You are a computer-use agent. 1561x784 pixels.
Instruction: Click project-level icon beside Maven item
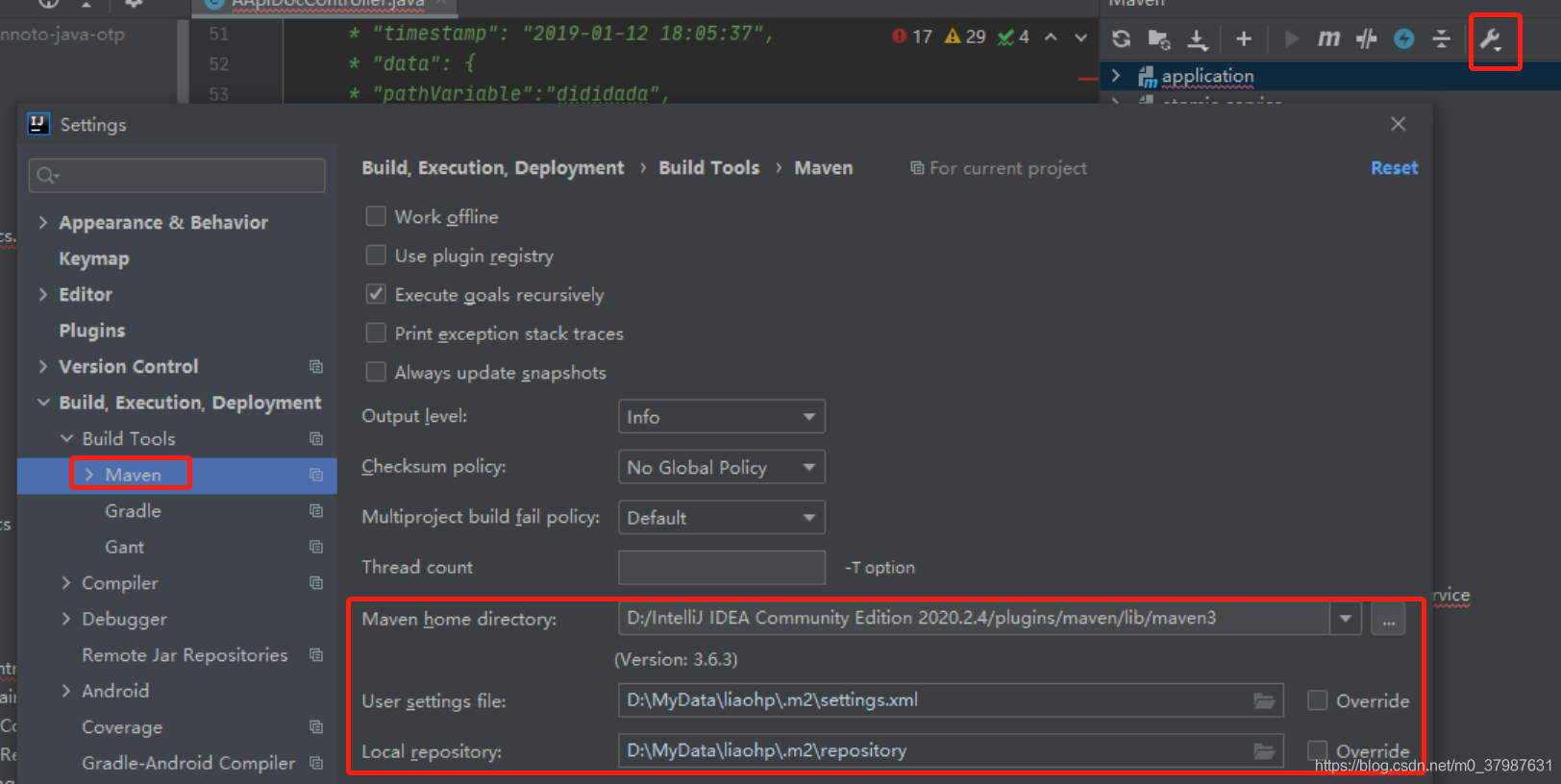pyautogui.click(x=316, y=475)
